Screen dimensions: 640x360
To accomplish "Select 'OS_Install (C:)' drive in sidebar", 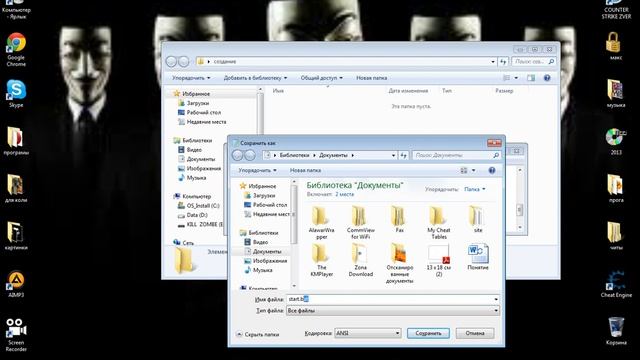I will point(199,206).
